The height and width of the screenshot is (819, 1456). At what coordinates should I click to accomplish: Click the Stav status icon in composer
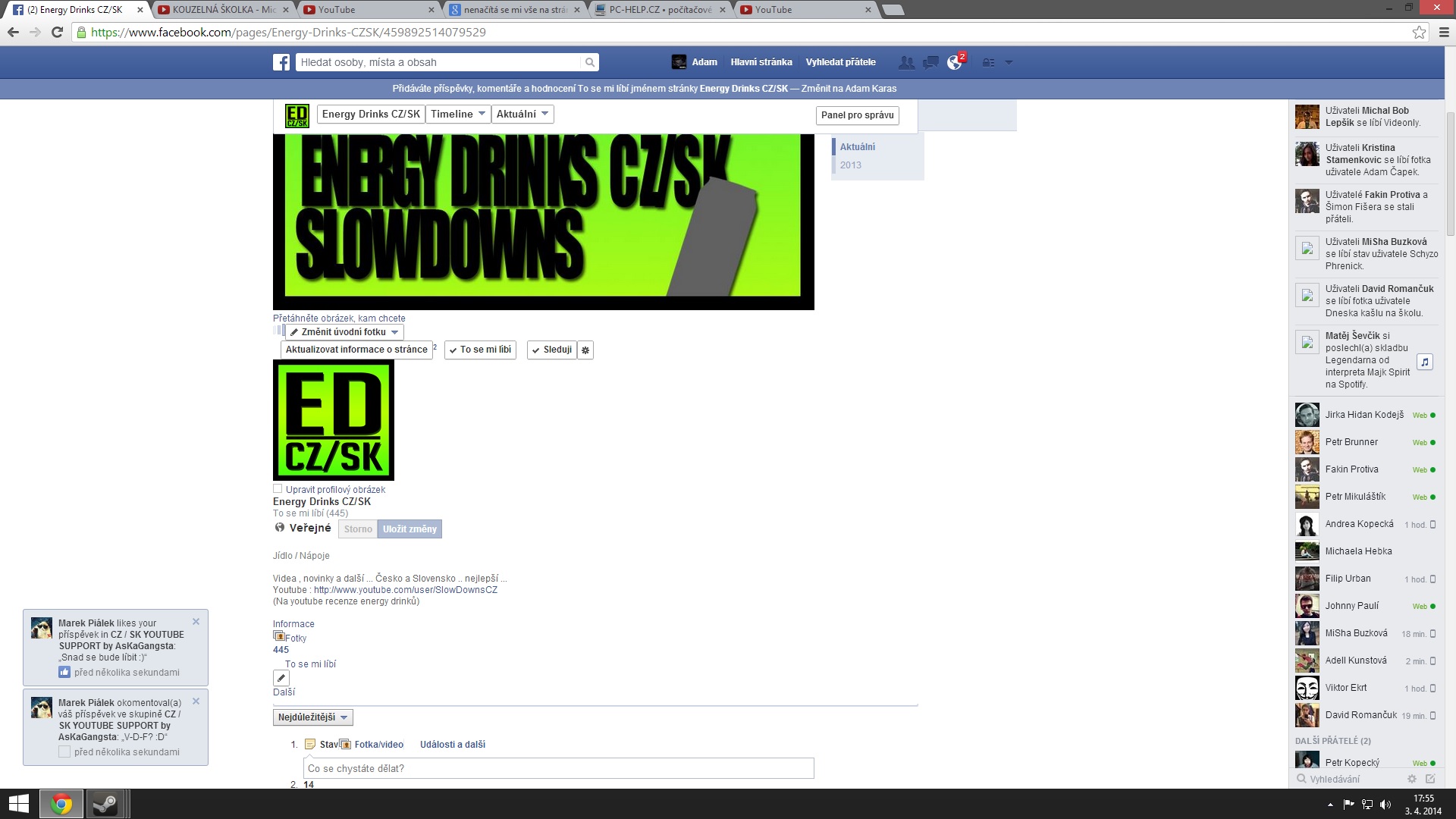pos(309,745)
